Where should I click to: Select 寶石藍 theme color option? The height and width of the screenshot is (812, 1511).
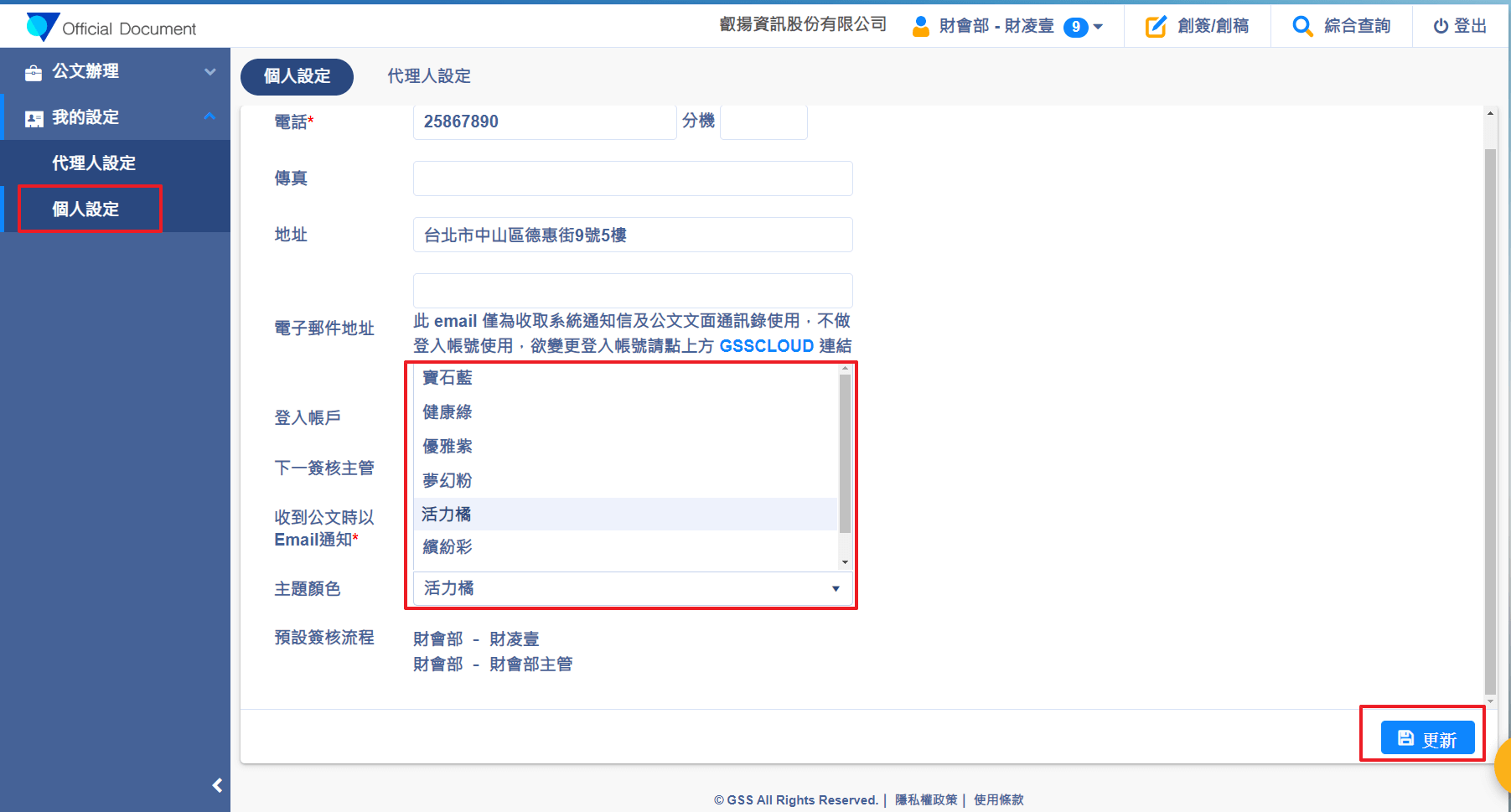click(x=448, y=378)
